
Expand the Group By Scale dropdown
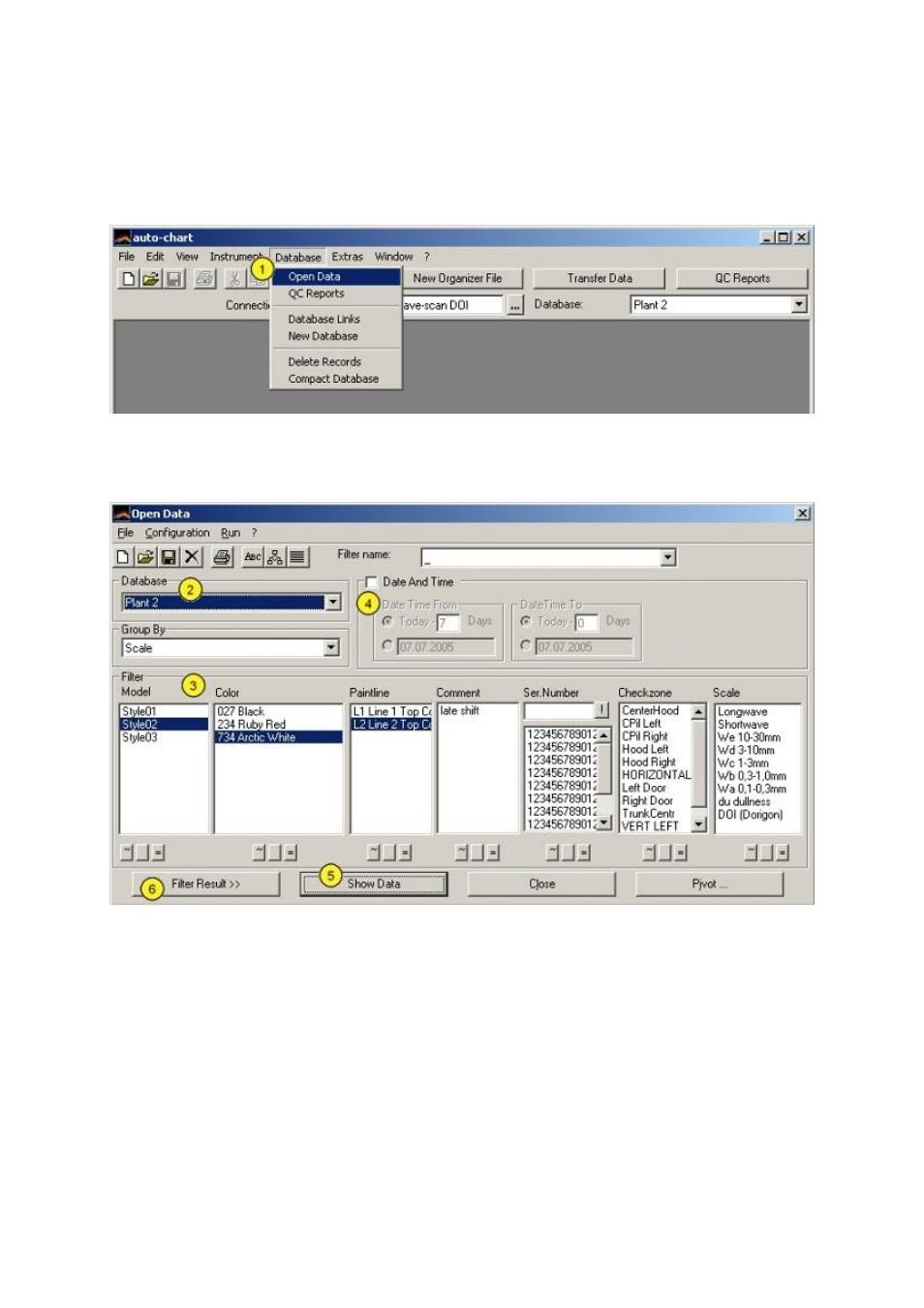coord(331,647)
